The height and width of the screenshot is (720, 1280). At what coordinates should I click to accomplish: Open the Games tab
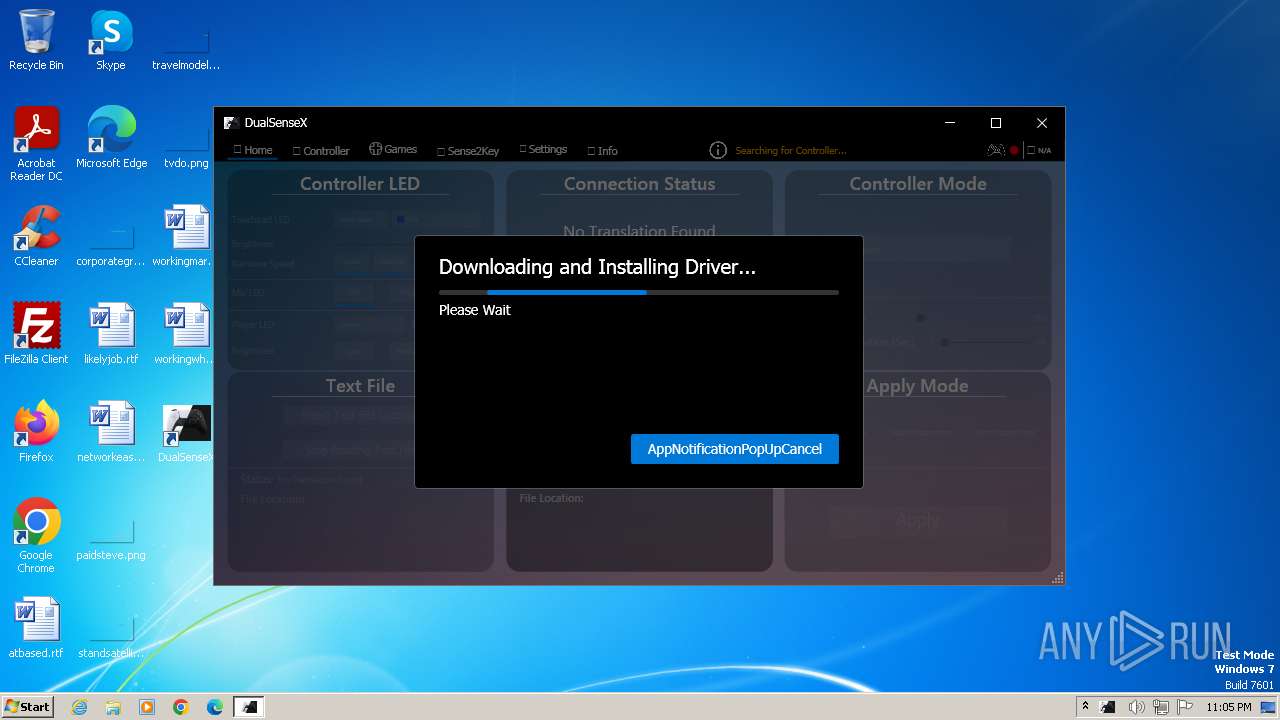(393, 149)
